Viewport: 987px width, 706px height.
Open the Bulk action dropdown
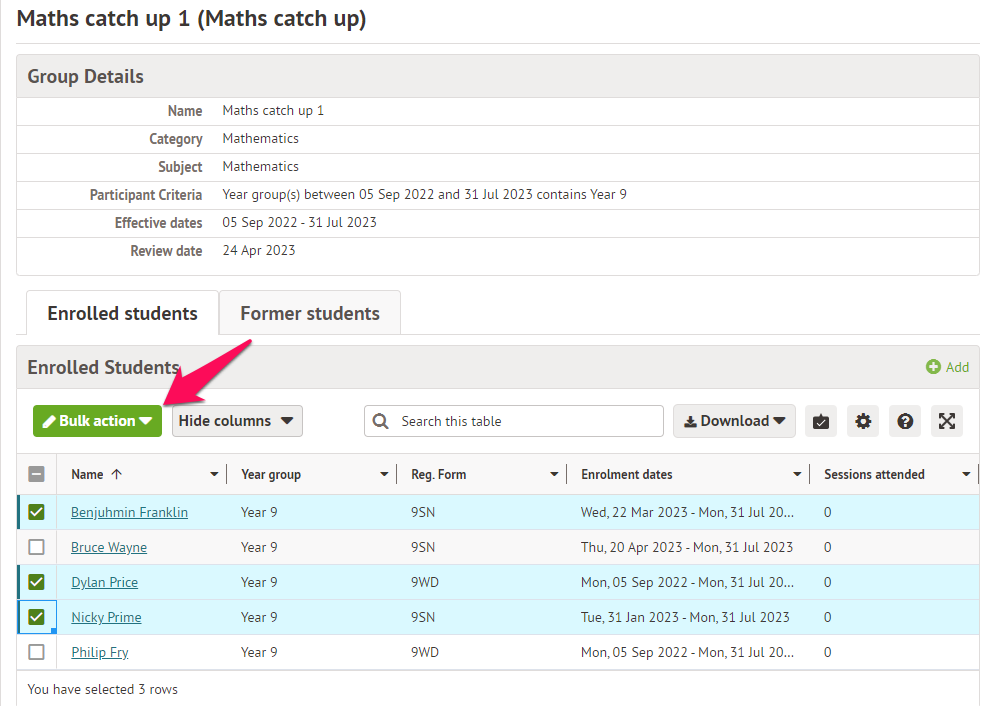point(97,421)
